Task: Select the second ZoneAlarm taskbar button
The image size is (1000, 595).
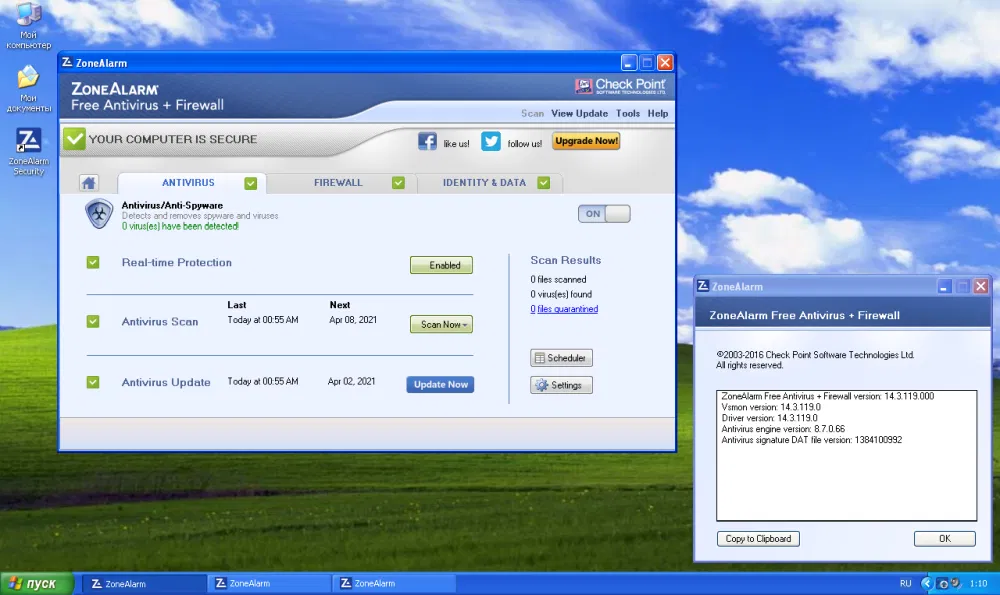Action: (x=269, y=584)
